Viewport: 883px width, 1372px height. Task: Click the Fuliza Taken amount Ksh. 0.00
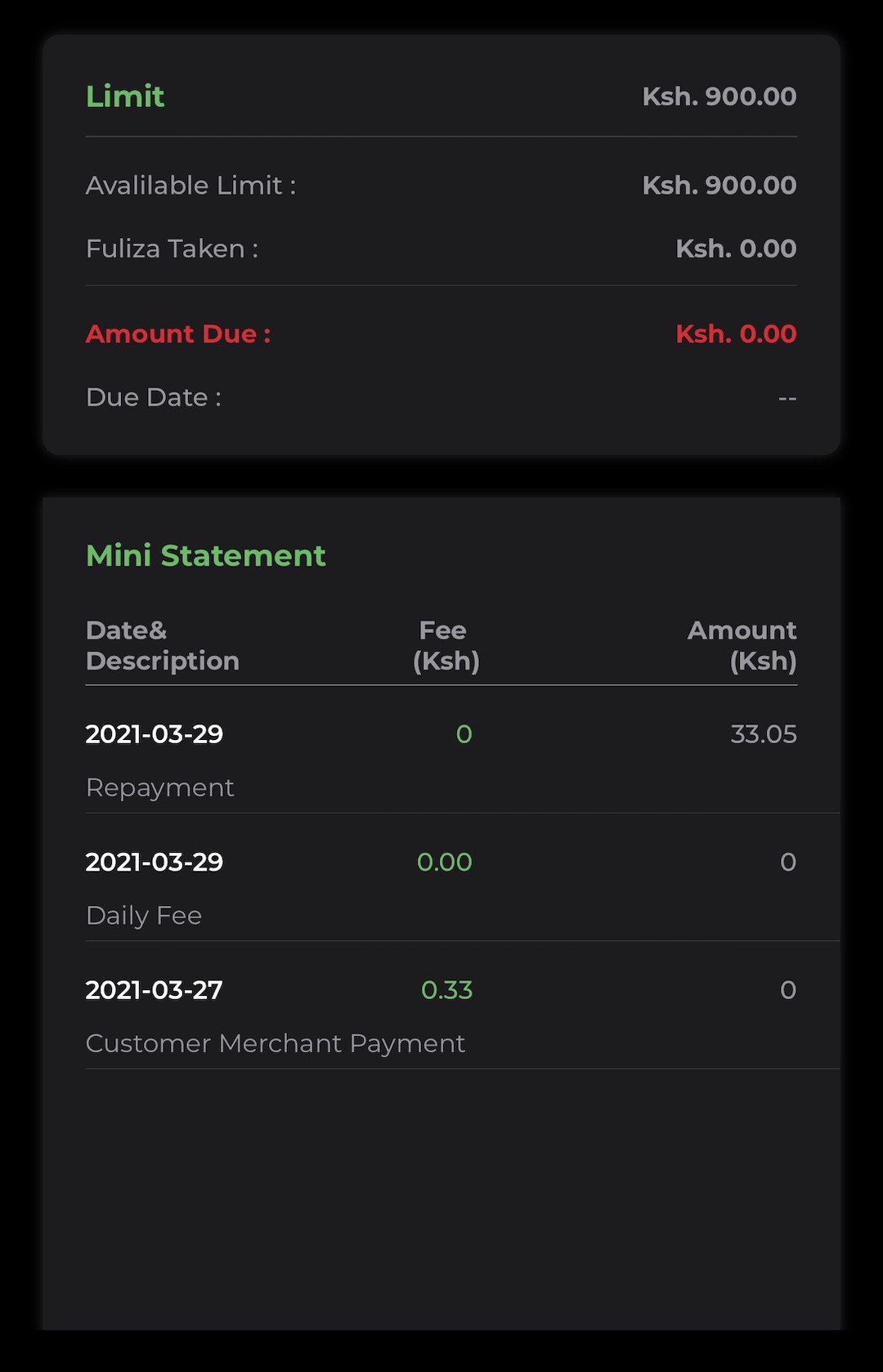(735, 249)
